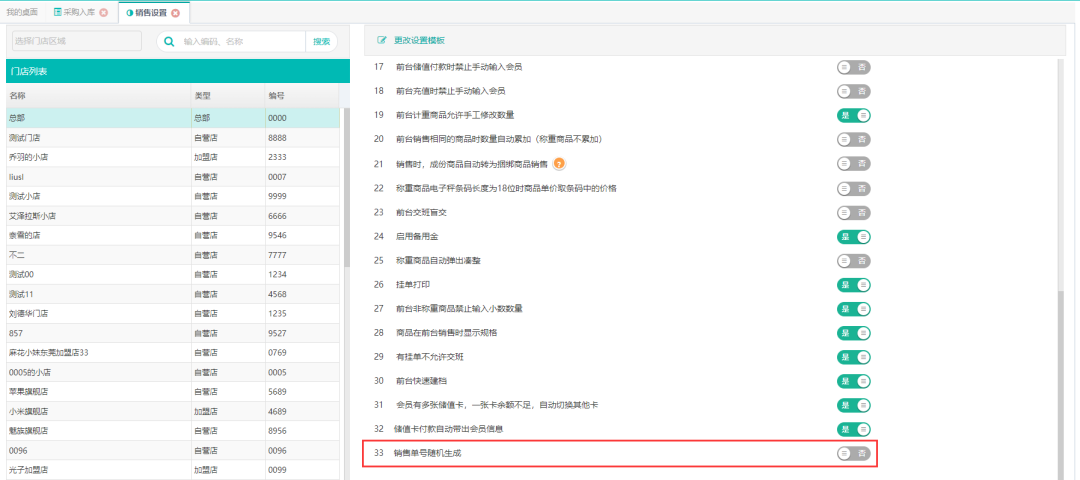Click 更改设置模板 link
This screenshot has height=480, width=1080.
click(x=419, y=40)
